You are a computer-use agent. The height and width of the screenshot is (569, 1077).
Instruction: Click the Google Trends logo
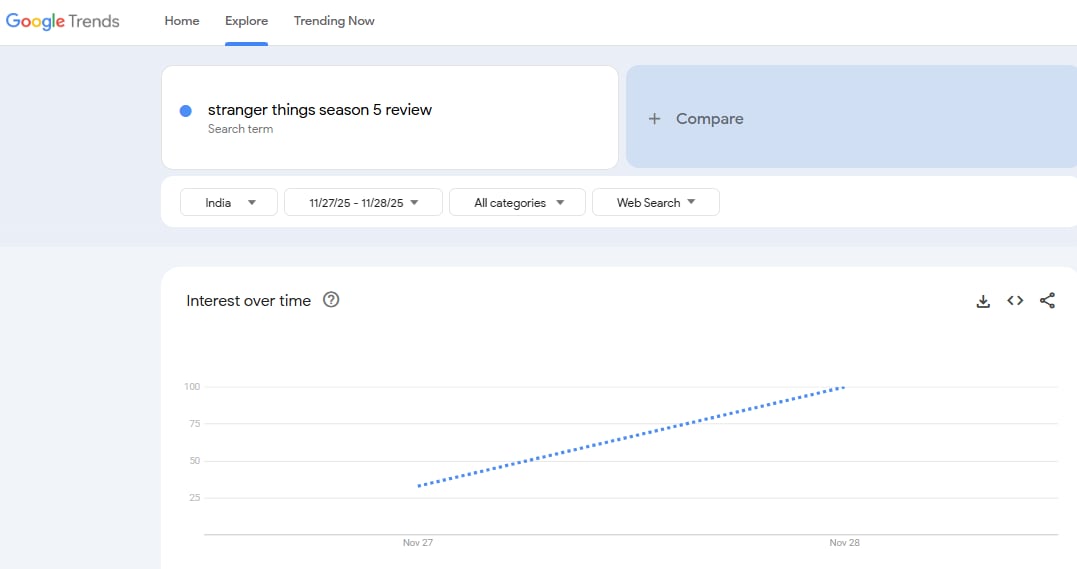(x=63, y=21)
